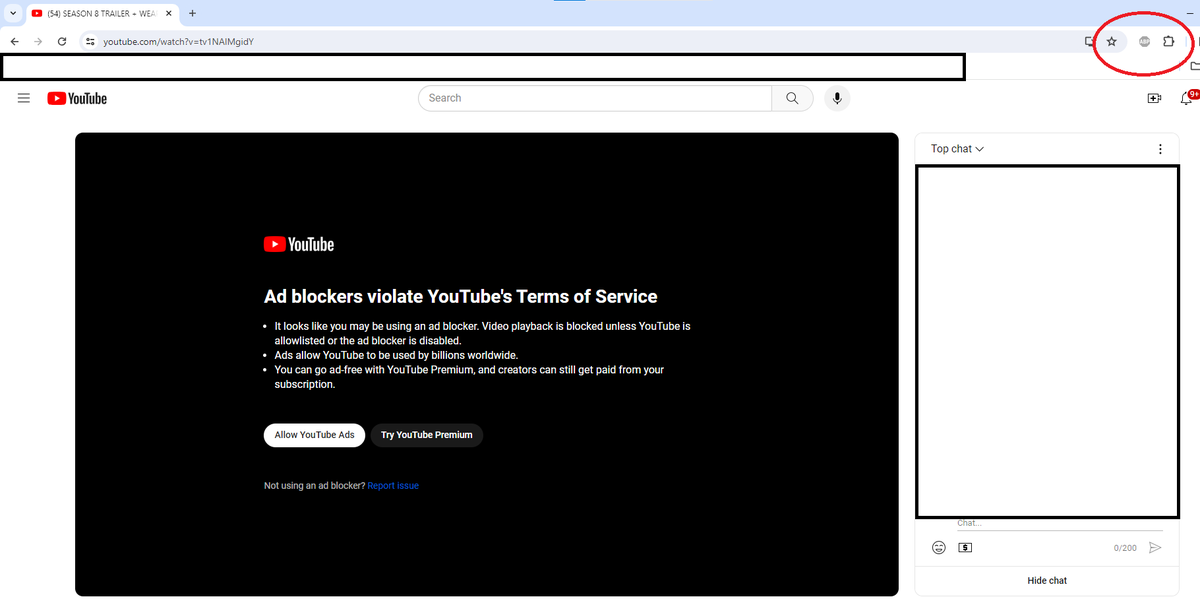The height and width of the screenshot is (599, 1200).
Task: Click the 'Ad blockers violate YouTube's Terms of Service' heading
Action: tap(461, 297)
